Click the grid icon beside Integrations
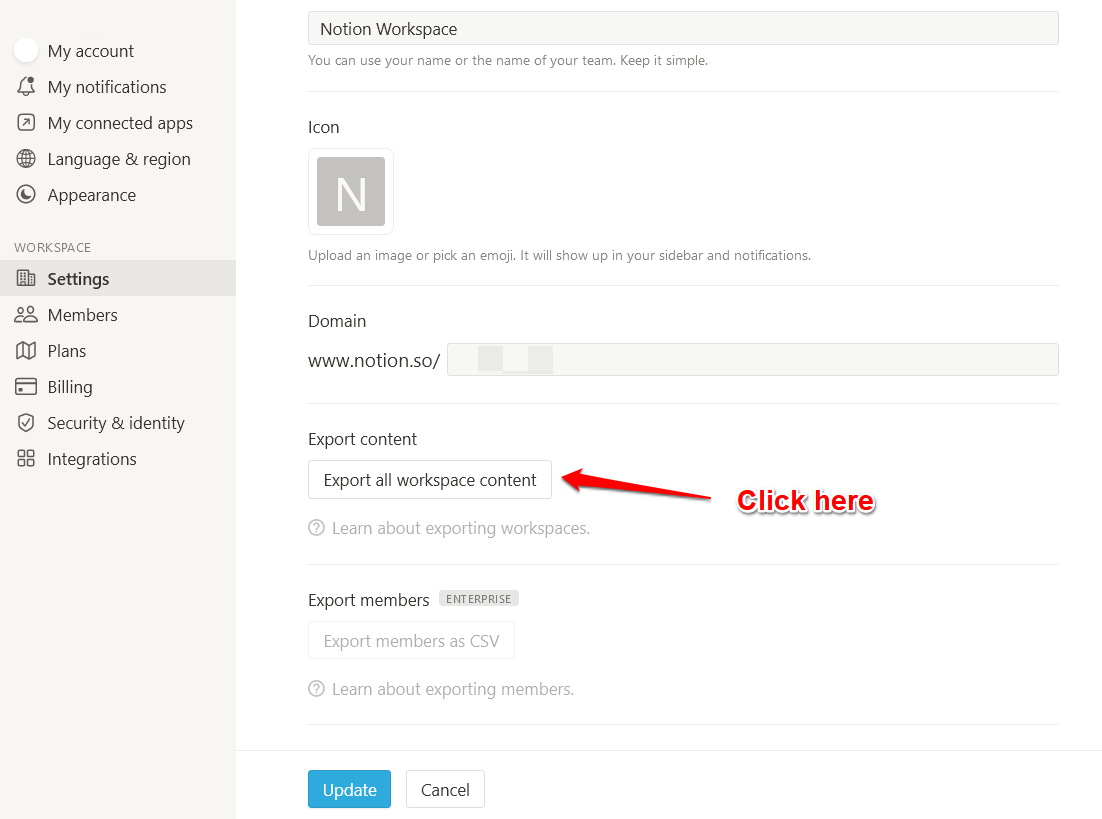1102x819 pixels. click(x=26, y=458)
